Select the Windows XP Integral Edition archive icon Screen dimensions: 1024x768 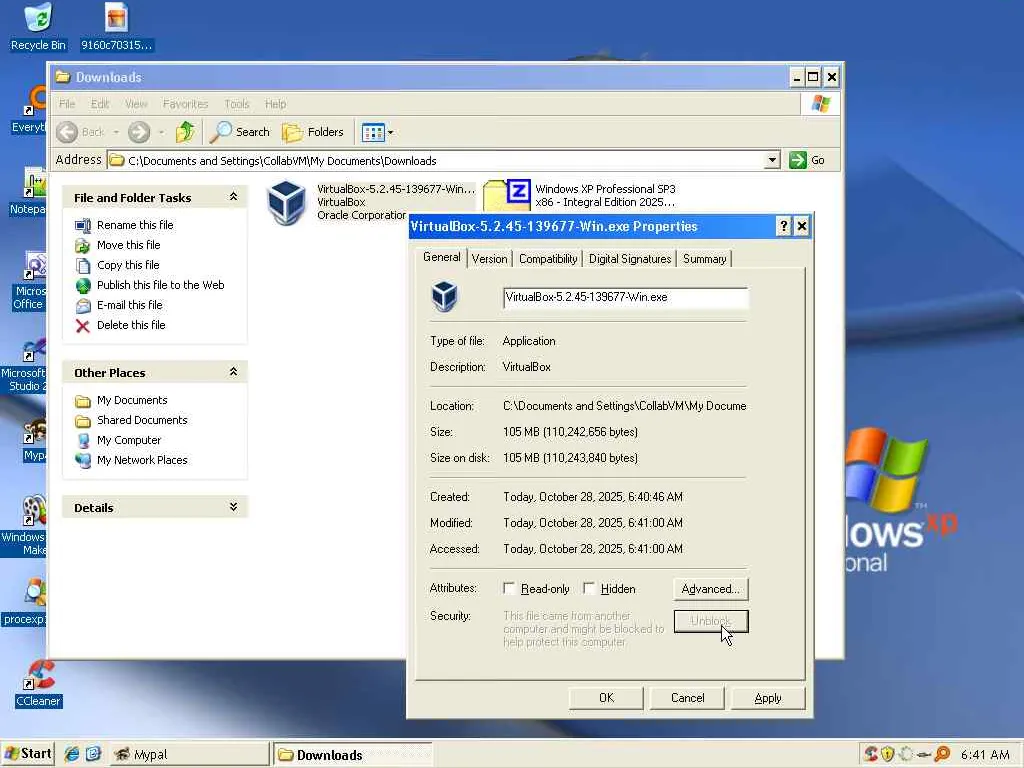click(x=507, y=195)
